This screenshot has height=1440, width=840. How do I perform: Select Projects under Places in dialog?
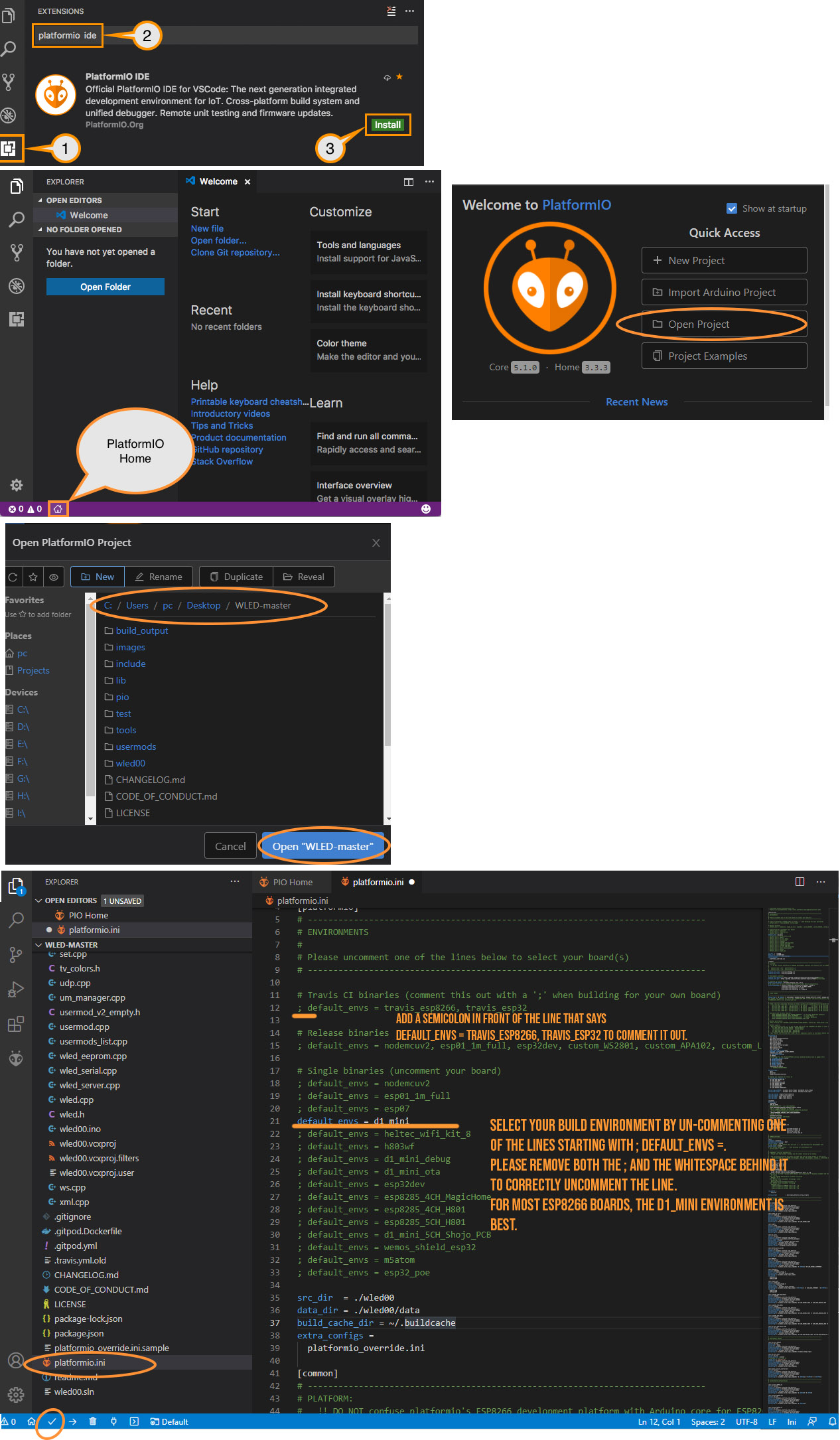(33, 670)
